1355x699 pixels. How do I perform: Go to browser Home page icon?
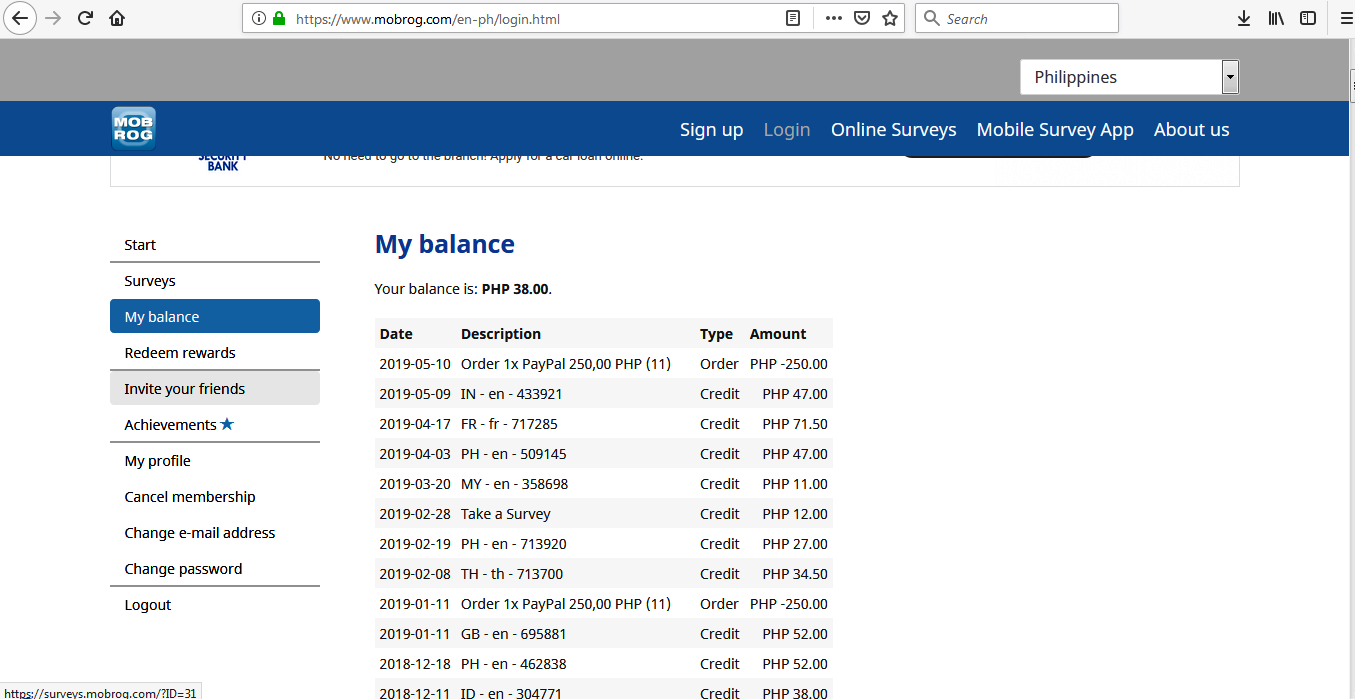(x=117, y=18)
